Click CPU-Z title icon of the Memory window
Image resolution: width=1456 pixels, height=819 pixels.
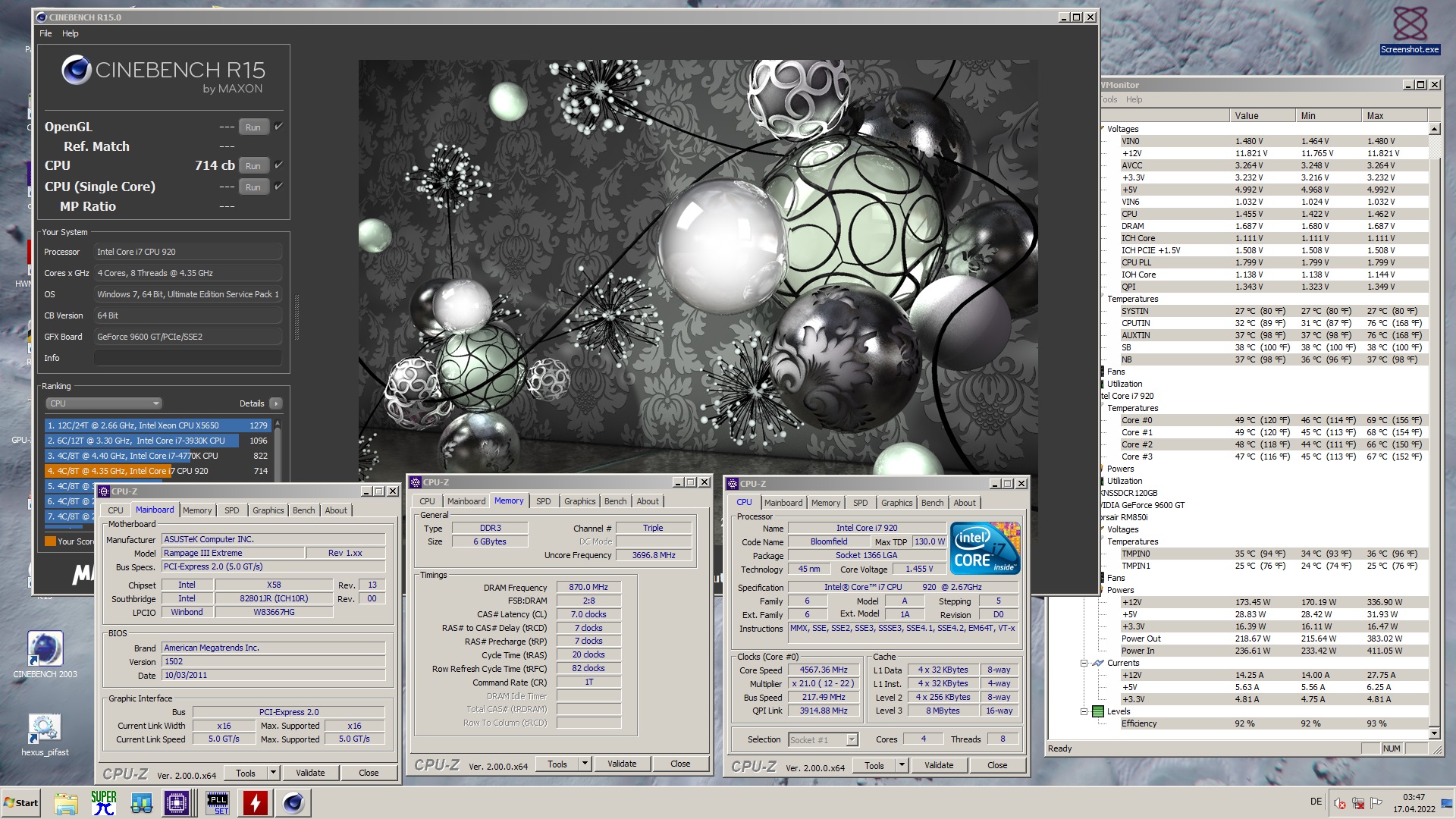point(416,482)
